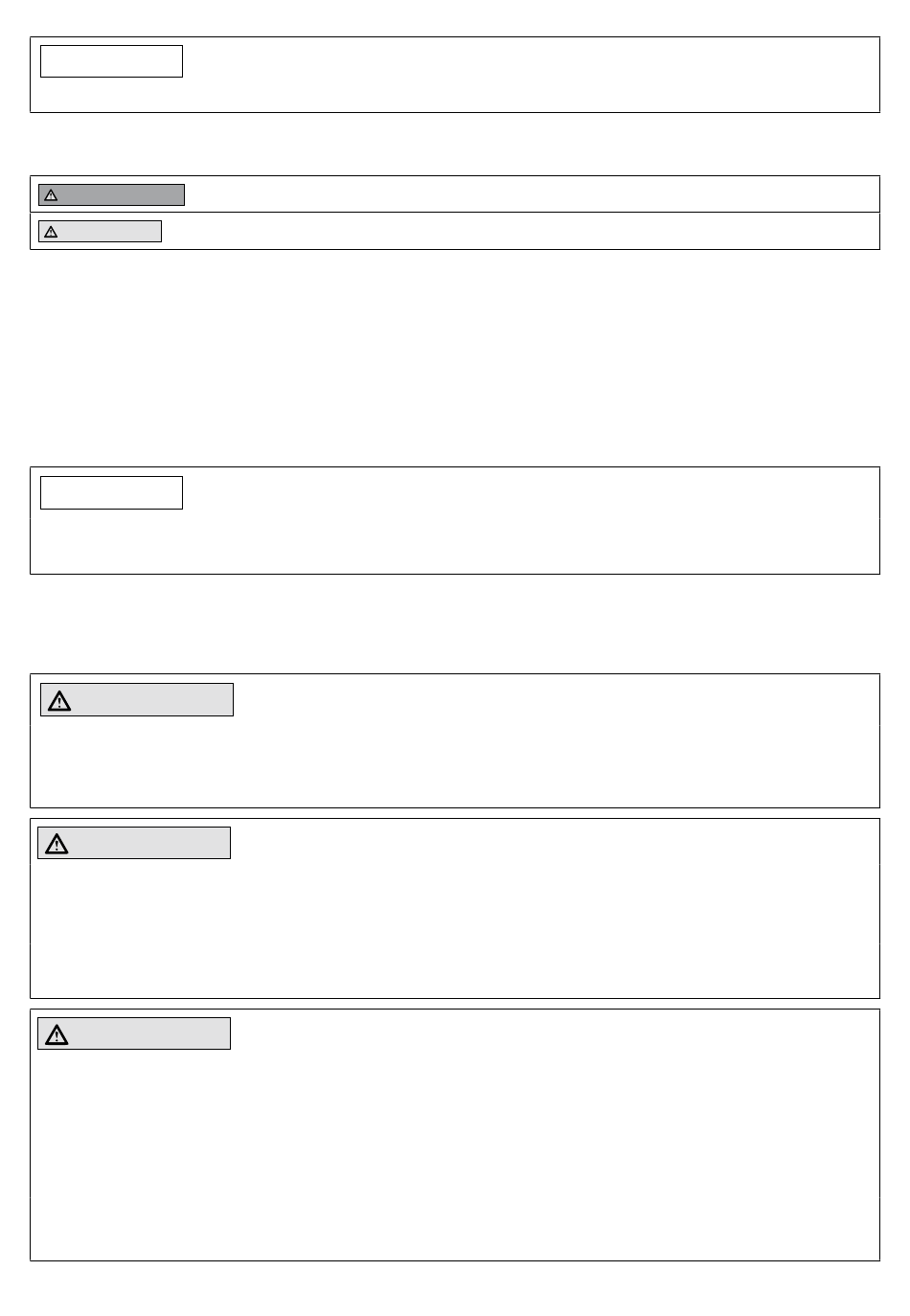Click the warning triangle in the short light gray bar

point(52,232)
